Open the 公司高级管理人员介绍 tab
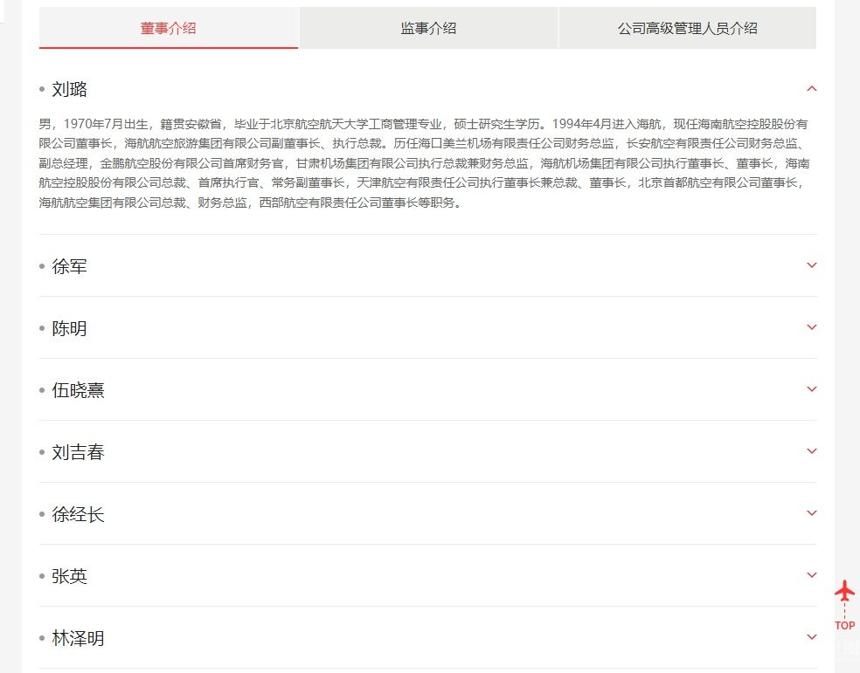This screenshot has width=860, height=673. pos(687,28)
